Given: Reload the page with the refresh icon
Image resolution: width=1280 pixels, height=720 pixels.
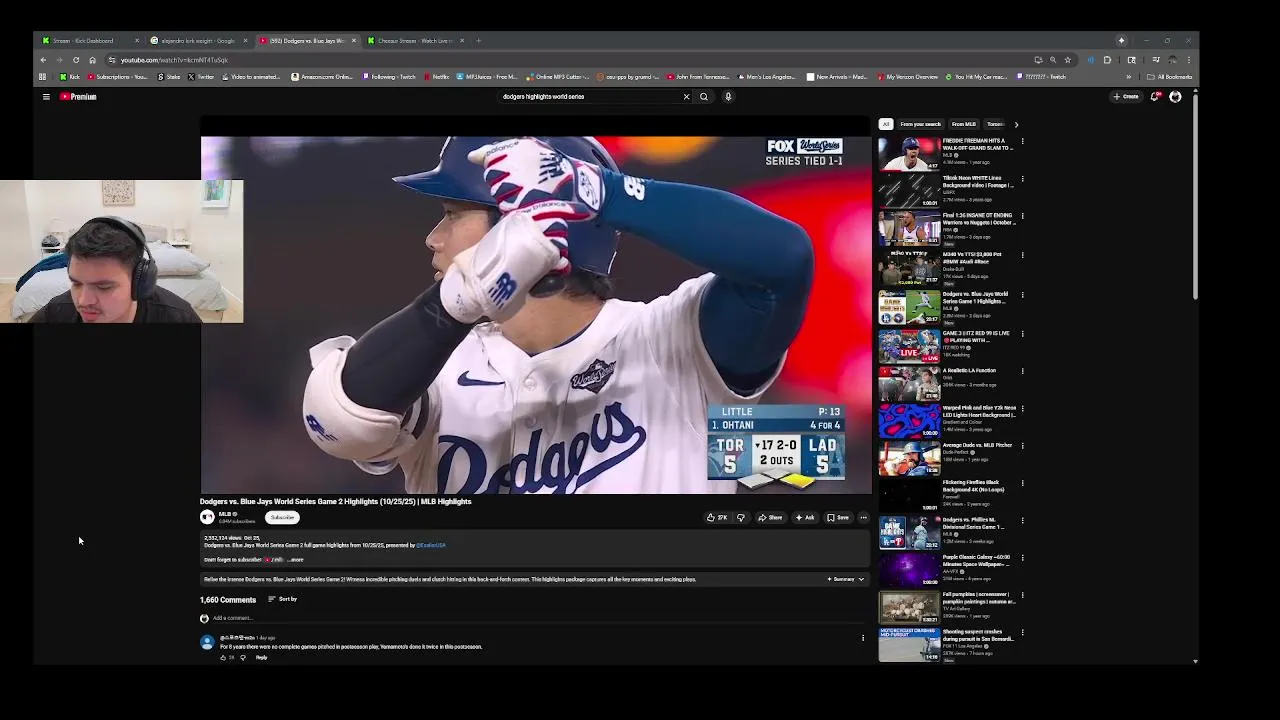Looking at the screenshot, I should [x=76, y=60].
